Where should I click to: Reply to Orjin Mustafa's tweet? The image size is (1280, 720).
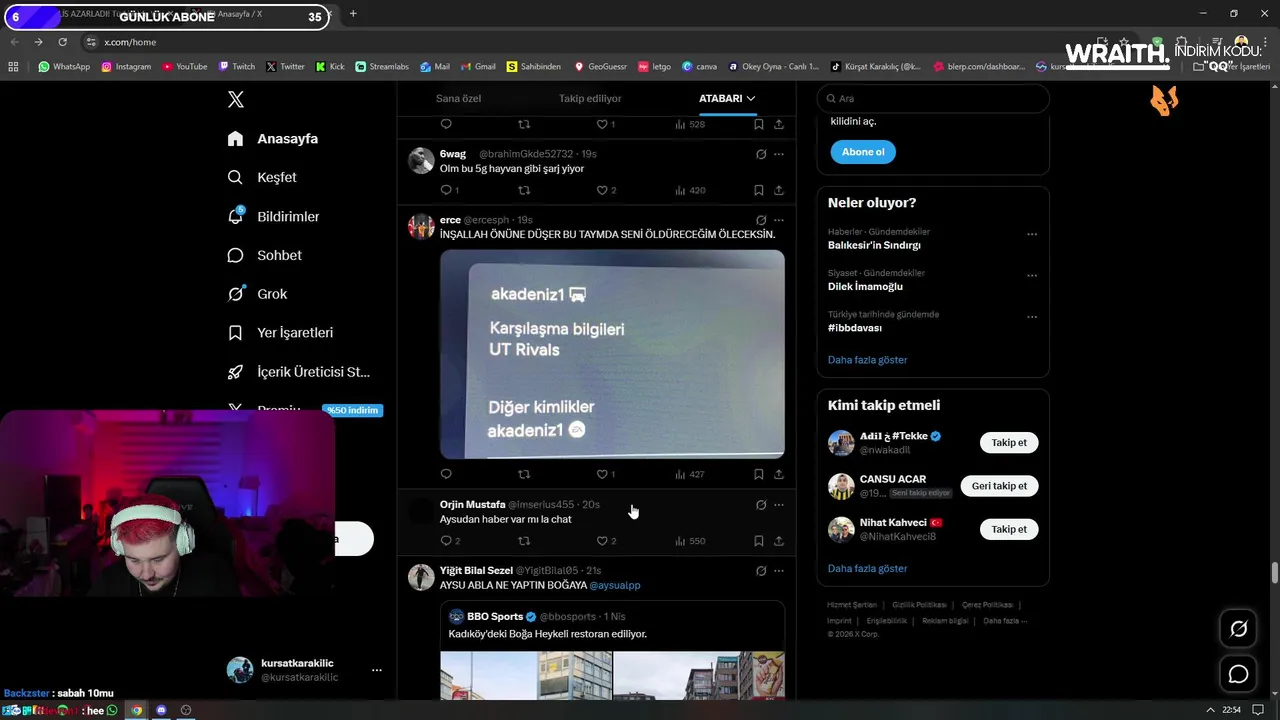(446, 541)
